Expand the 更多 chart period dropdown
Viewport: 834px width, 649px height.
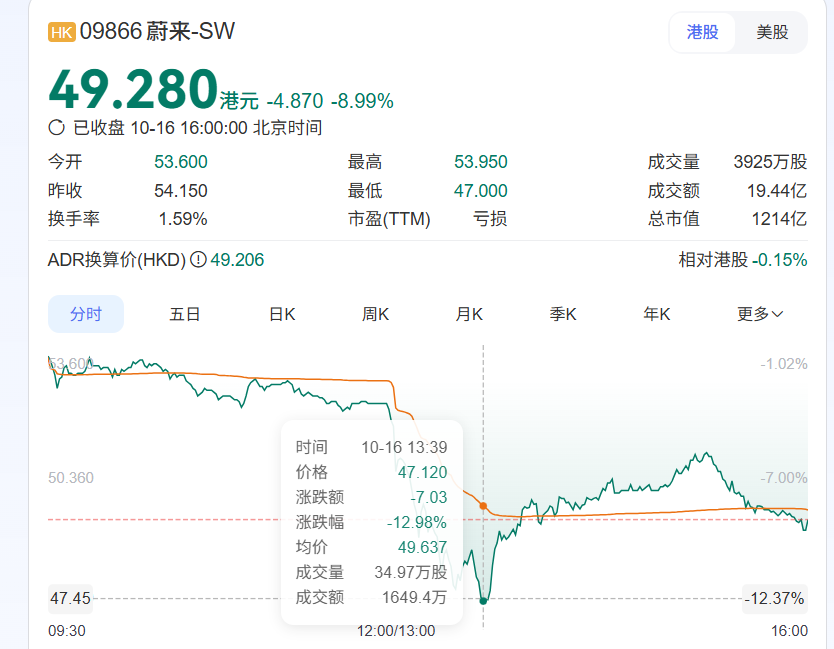[760, 314]
